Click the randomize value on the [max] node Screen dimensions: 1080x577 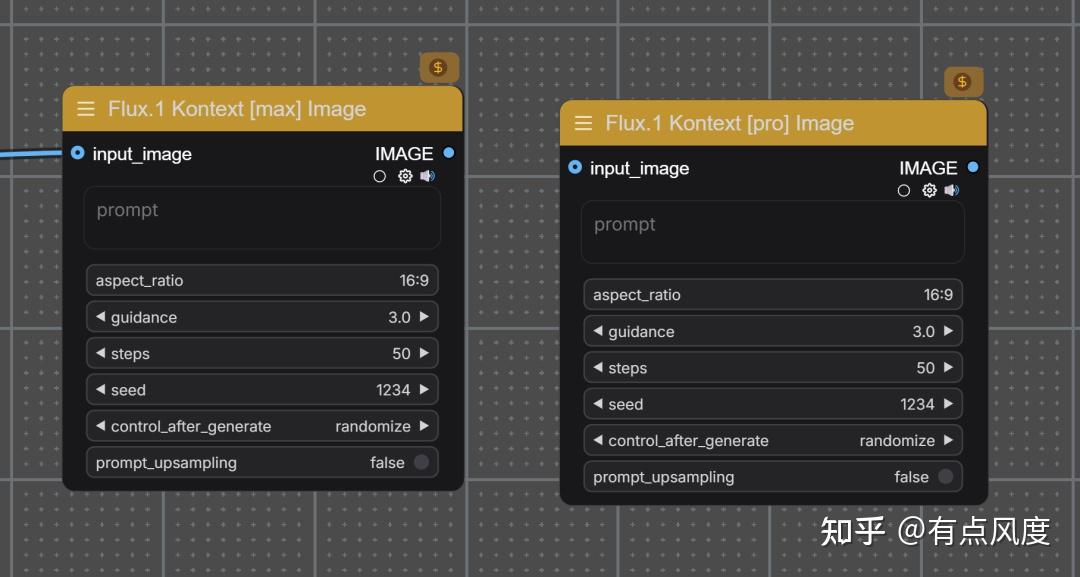373,427
